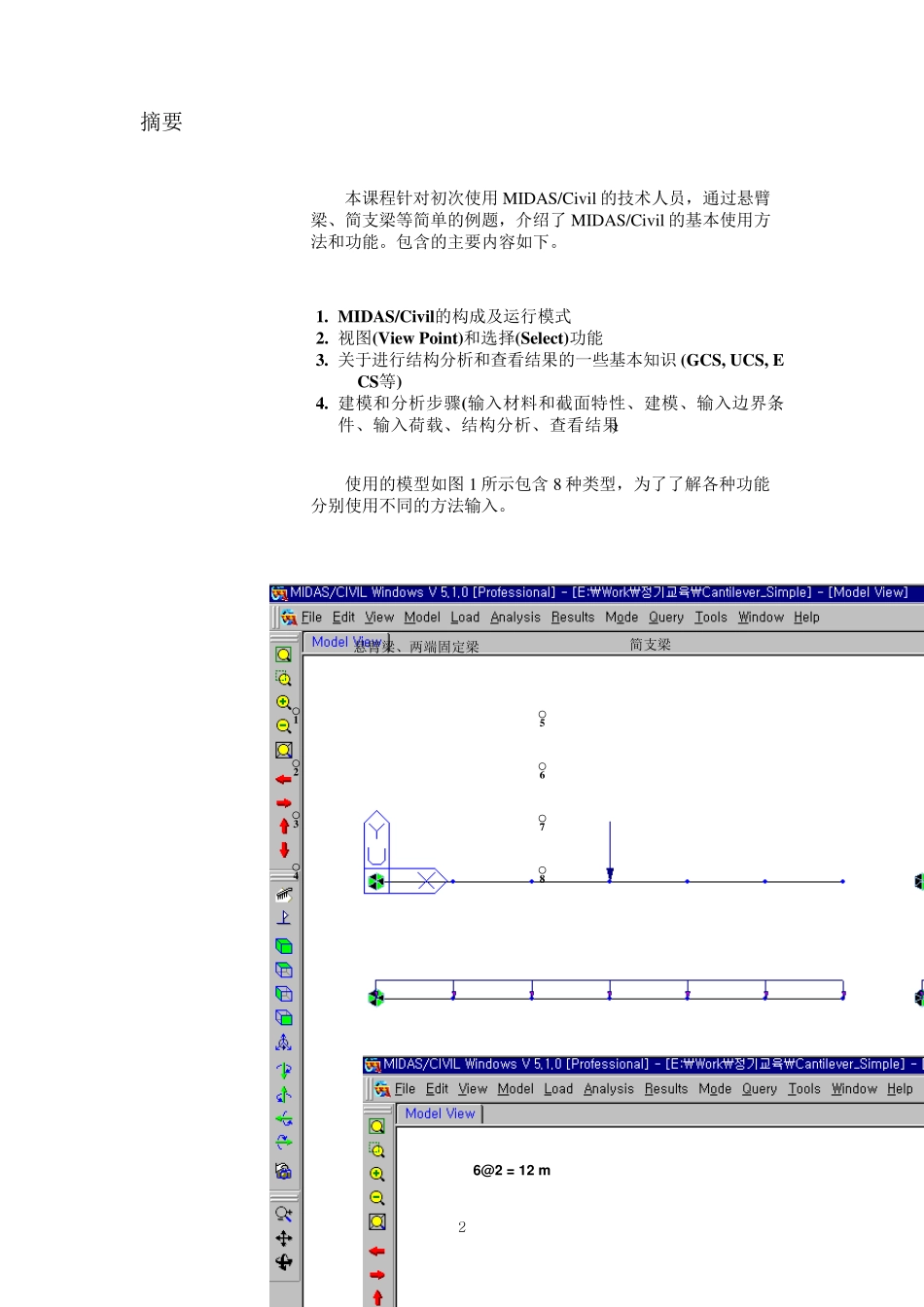This screenshot has height=1307, width=924.
Task: Activate the dynamic rotate icon at toolbar bottom
Action: coord(283,1262)
